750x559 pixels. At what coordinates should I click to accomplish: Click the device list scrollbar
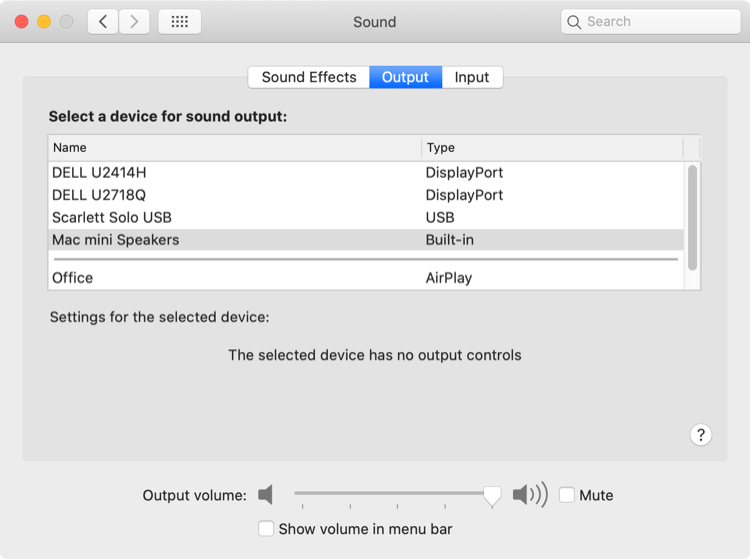coord(692,215)
